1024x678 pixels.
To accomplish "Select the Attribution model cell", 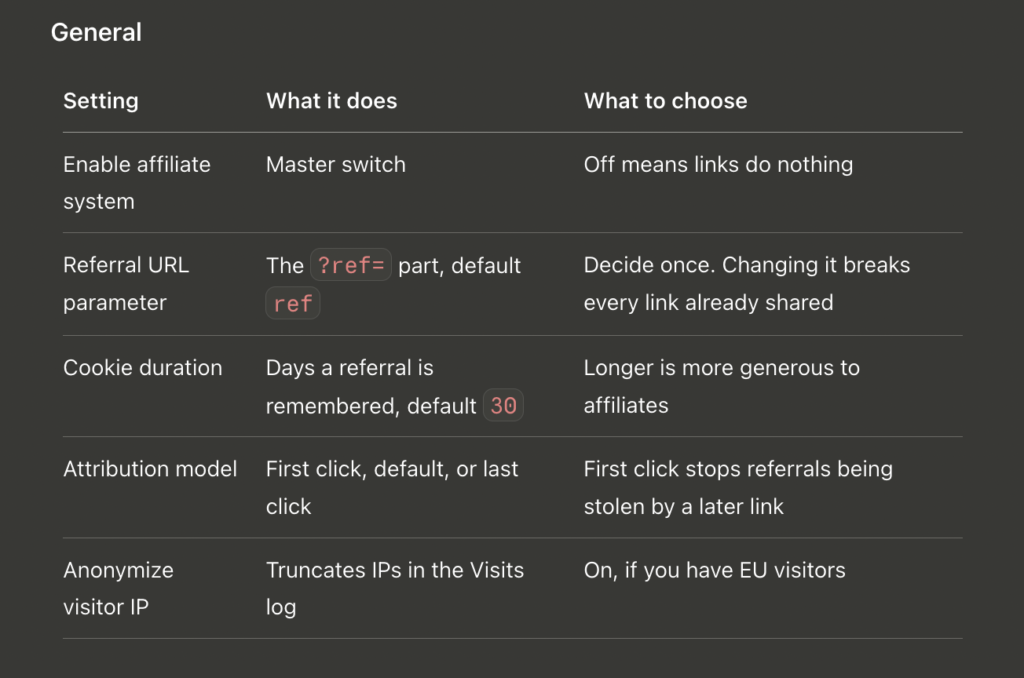I will point(150,469).
